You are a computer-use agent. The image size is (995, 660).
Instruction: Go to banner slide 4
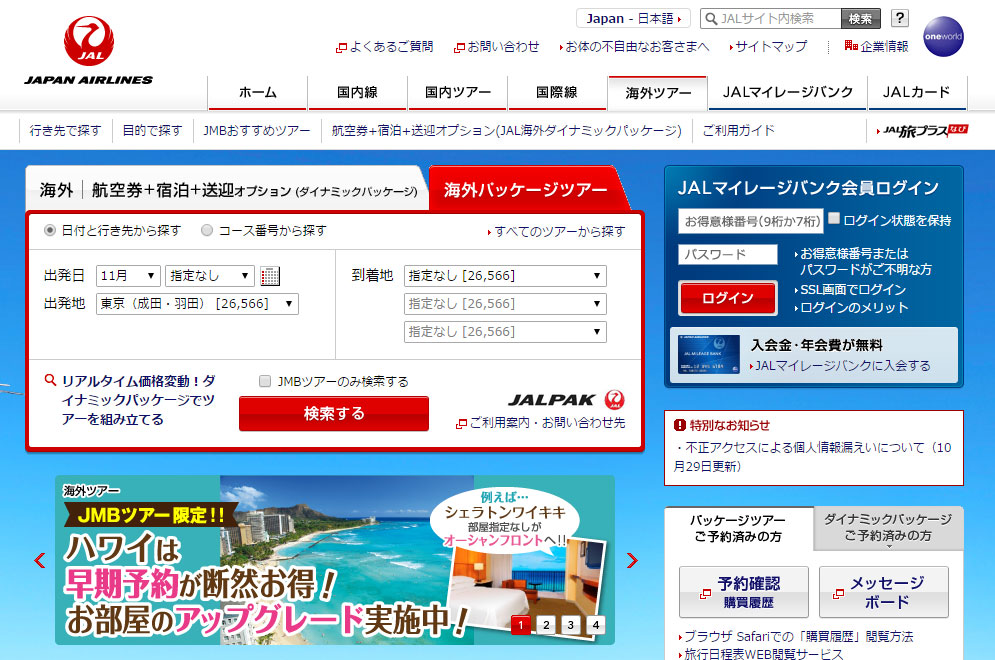click(596, 624)
